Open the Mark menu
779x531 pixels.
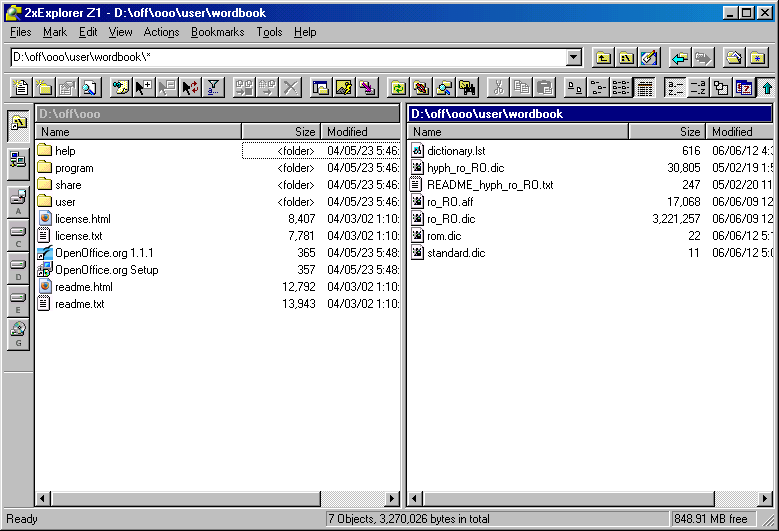[55, 32]
